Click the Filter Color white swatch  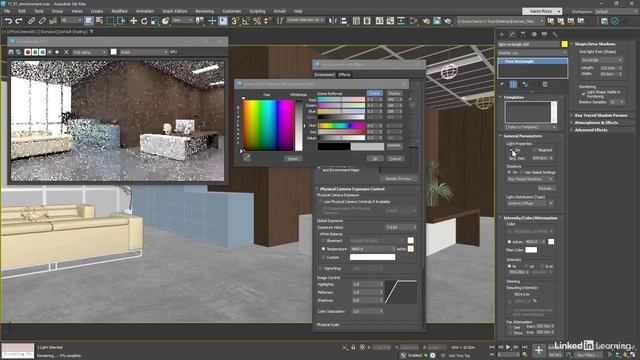(531, 250)
